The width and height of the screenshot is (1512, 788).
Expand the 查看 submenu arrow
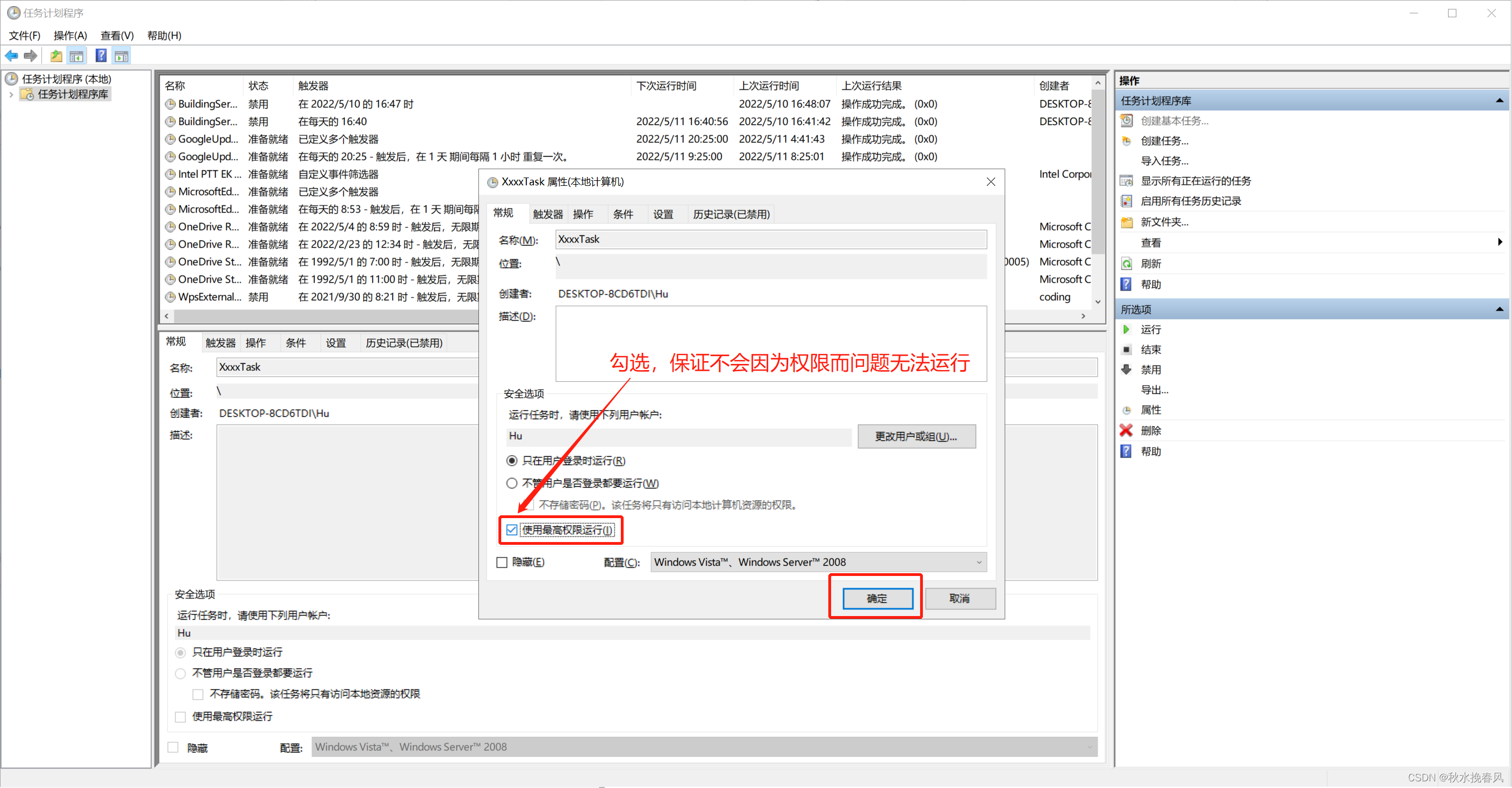pos(1500,243)
